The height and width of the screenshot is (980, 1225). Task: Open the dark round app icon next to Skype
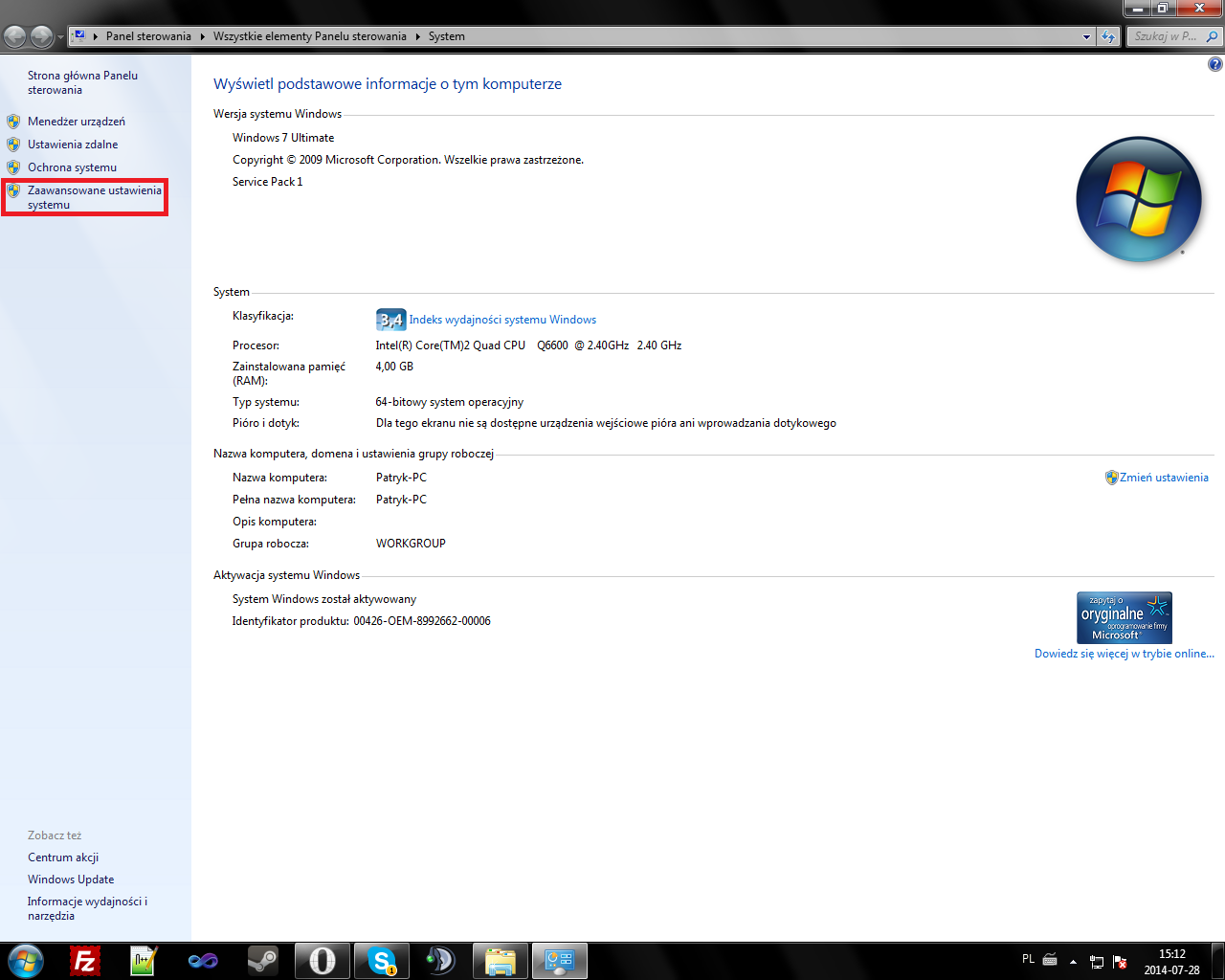(440, 961)
